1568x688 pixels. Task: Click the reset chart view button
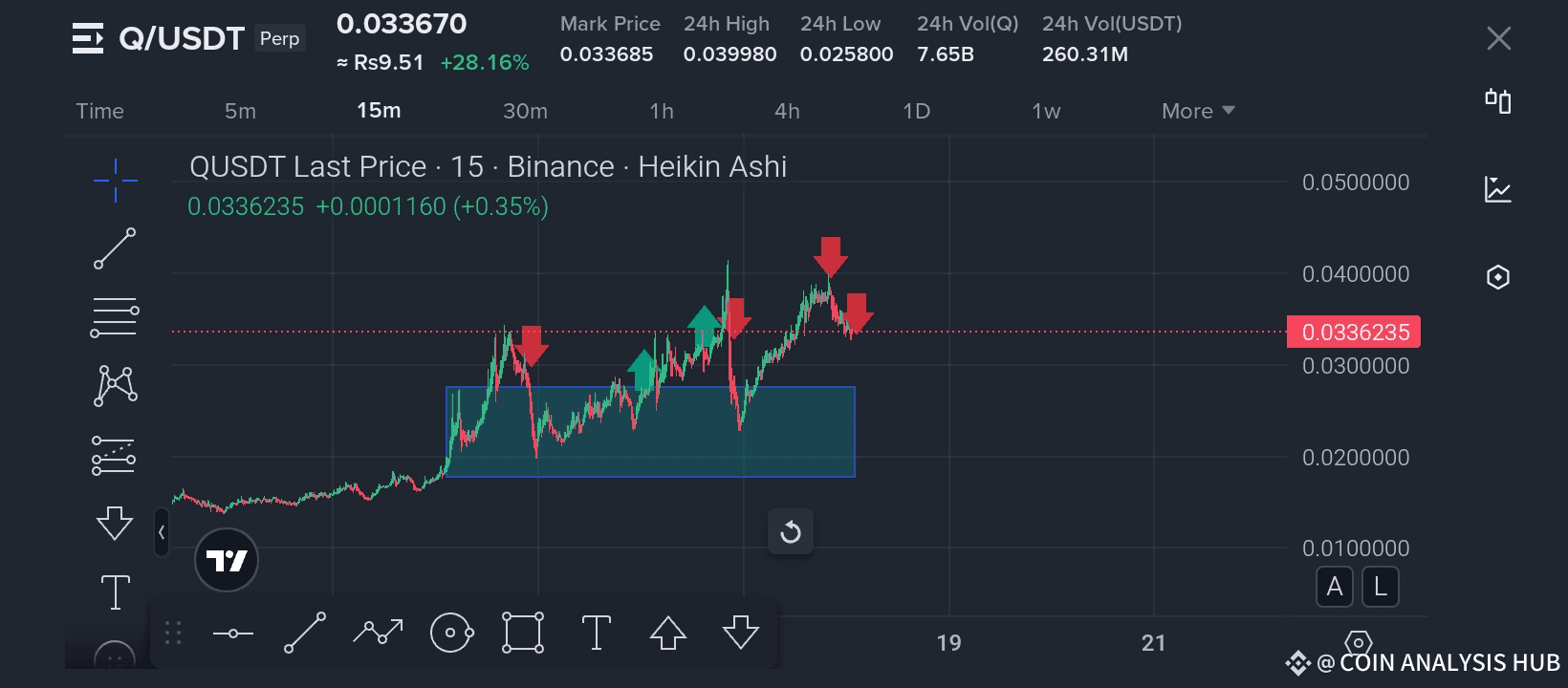click(791, 531)
